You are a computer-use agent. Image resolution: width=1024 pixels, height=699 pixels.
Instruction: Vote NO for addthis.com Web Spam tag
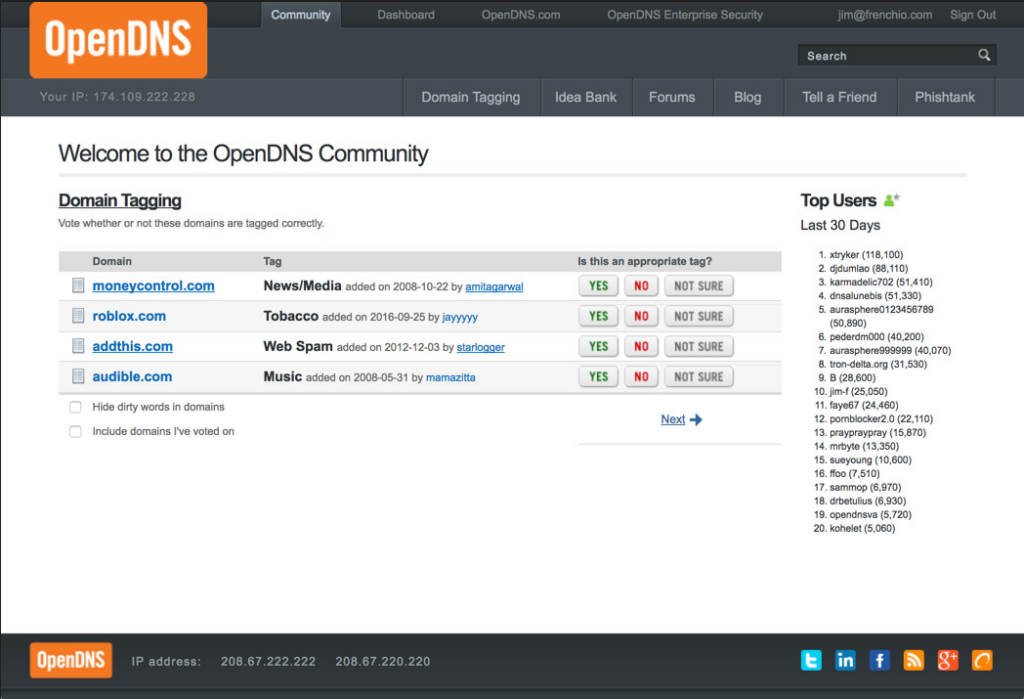tap(641, 346)
